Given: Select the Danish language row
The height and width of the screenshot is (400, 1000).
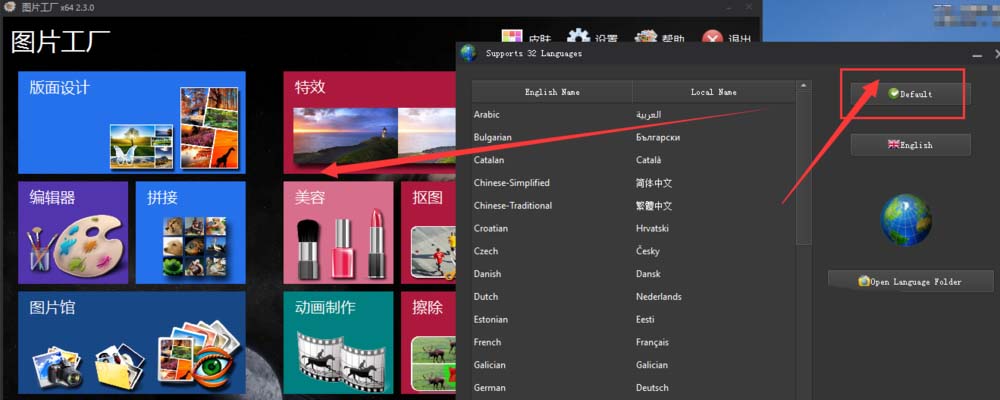Looking at the screenshot, I should pos(634,274).
